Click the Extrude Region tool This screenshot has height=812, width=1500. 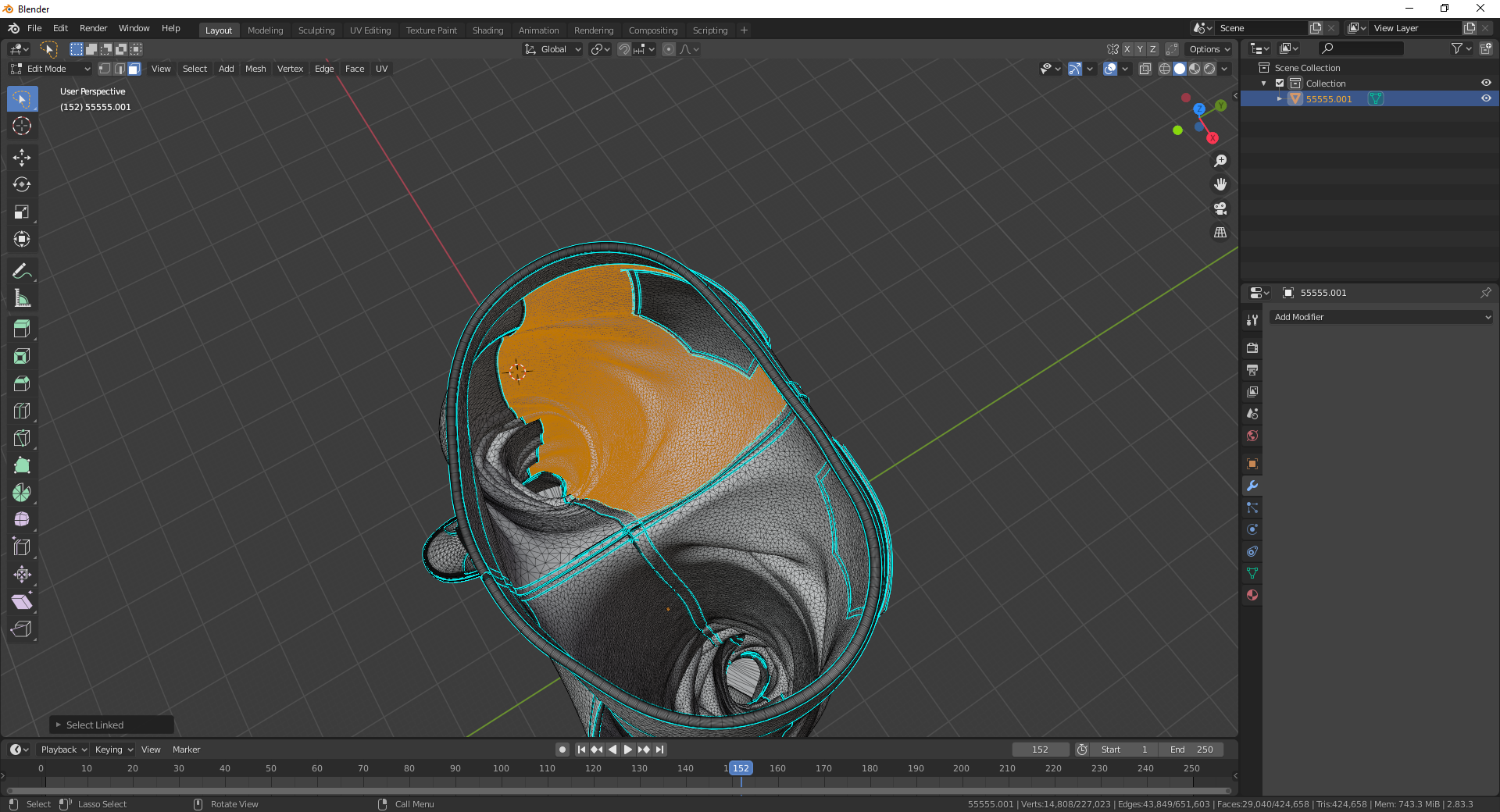pos(22,329)
